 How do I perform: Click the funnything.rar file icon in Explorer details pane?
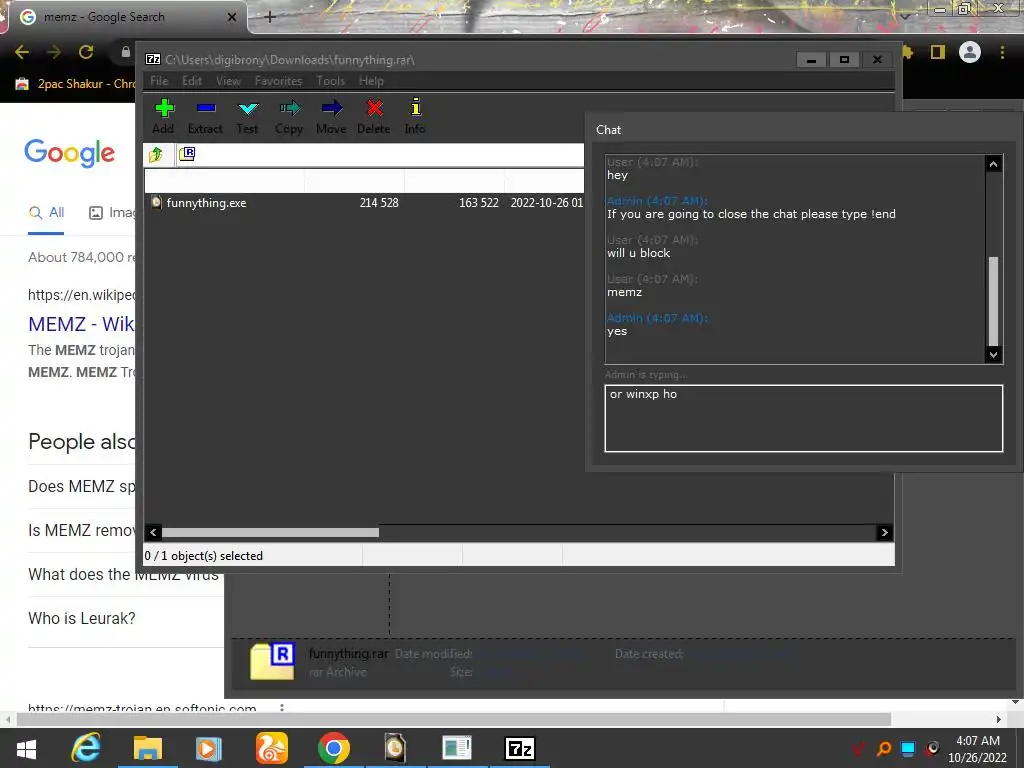273,662
